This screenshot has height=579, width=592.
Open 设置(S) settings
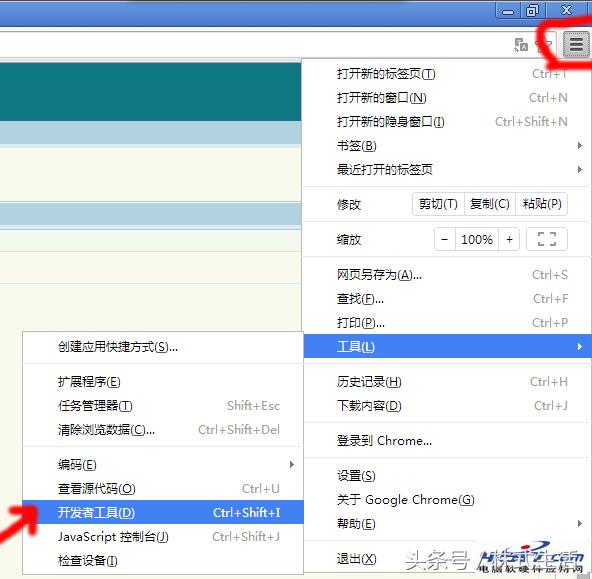[x=447, y=476]
